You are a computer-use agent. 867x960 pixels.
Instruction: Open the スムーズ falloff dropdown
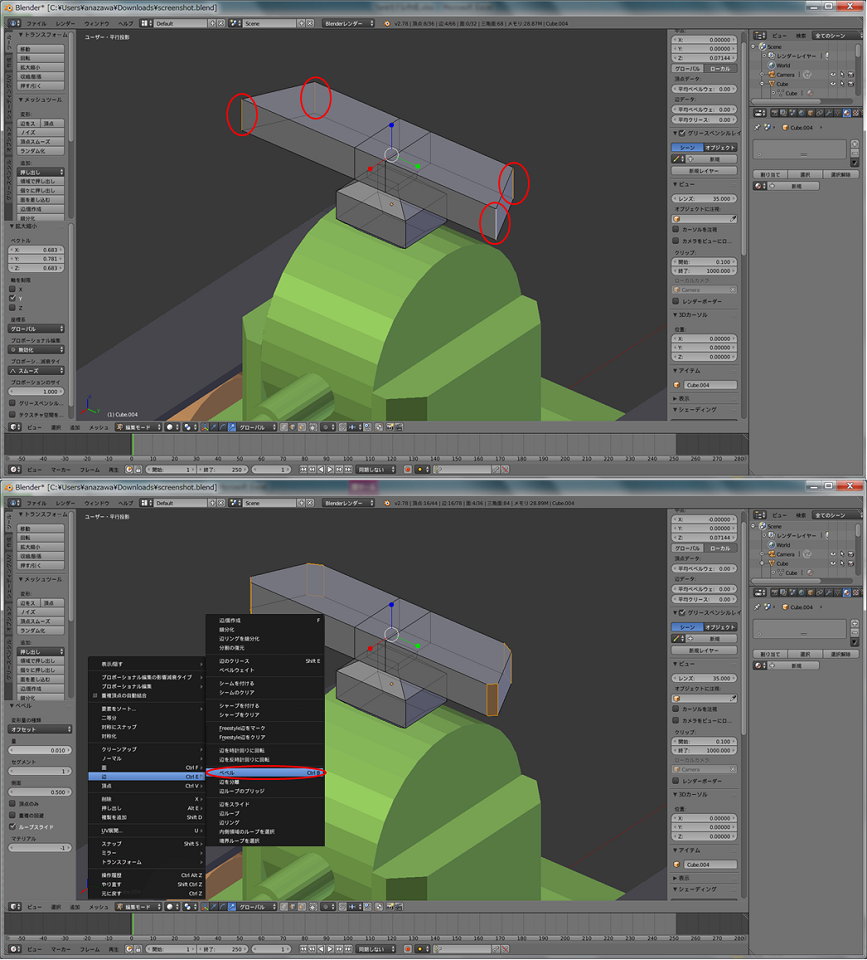pos(37,370)
